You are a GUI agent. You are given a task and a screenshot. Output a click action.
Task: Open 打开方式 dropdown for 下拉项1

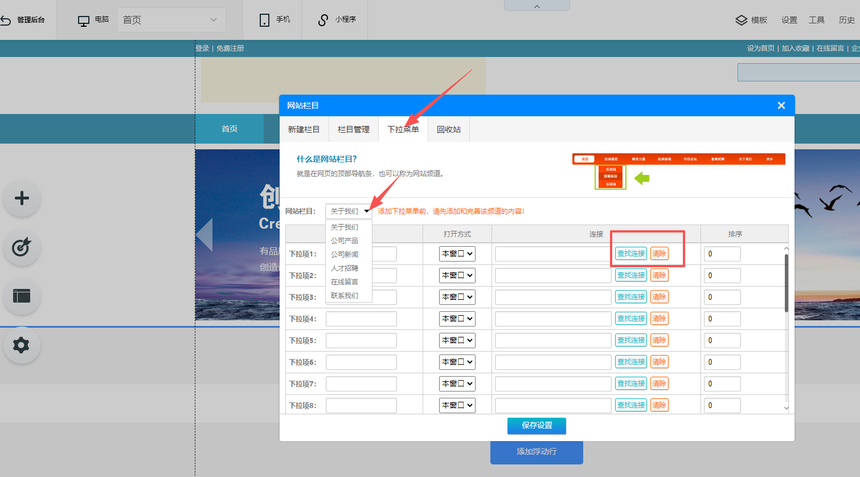tap(457, 254)
